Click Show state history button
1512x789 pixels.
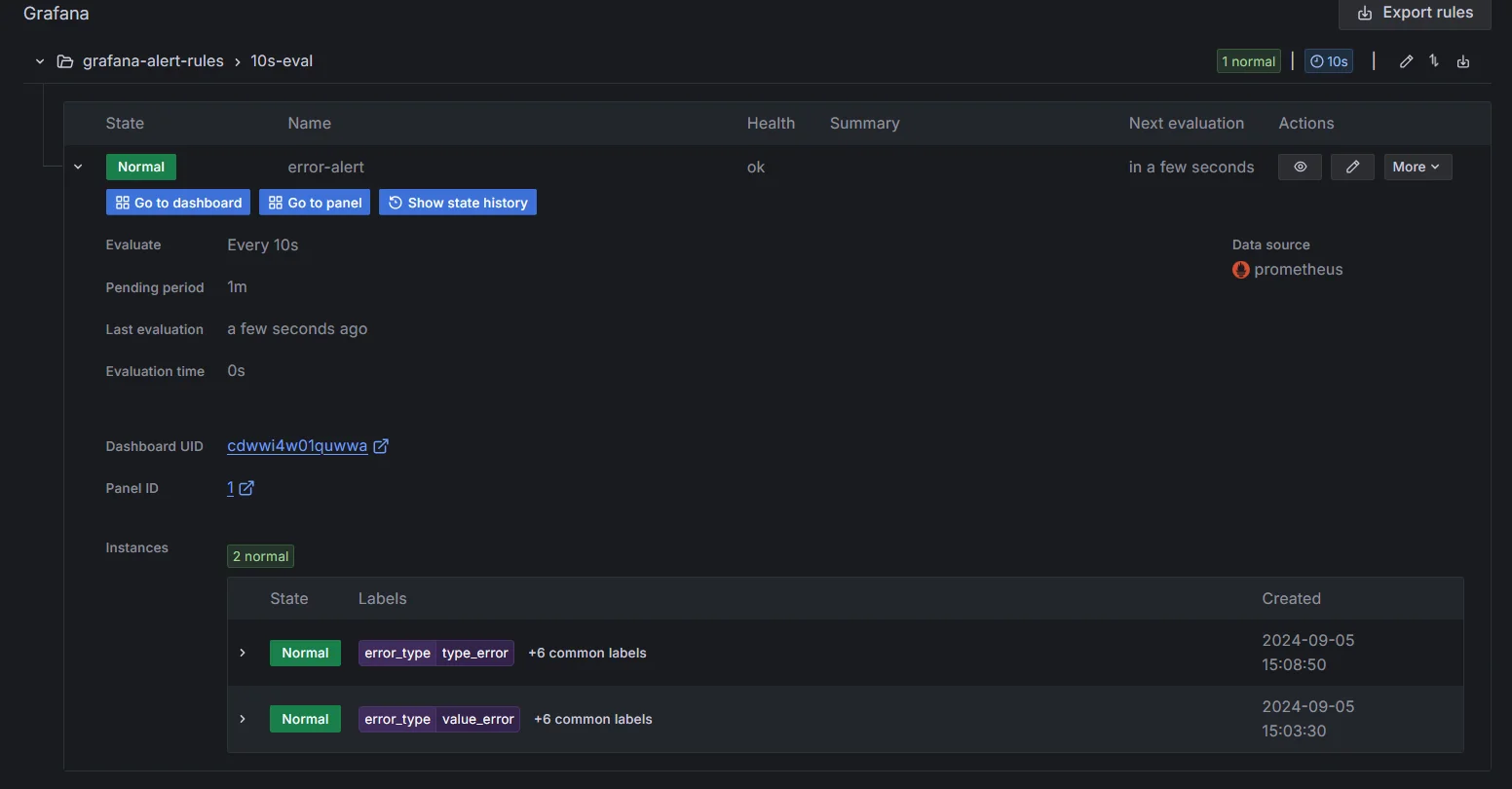point(458,203)
